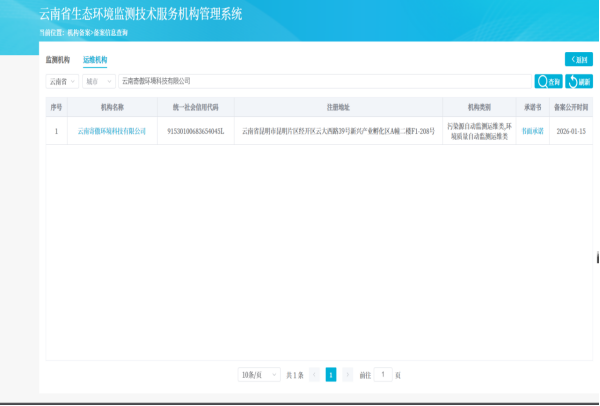The width and height of the screenshot is (600, 406).
Task: Click the 刷新 refresh button
Action: 579,81
